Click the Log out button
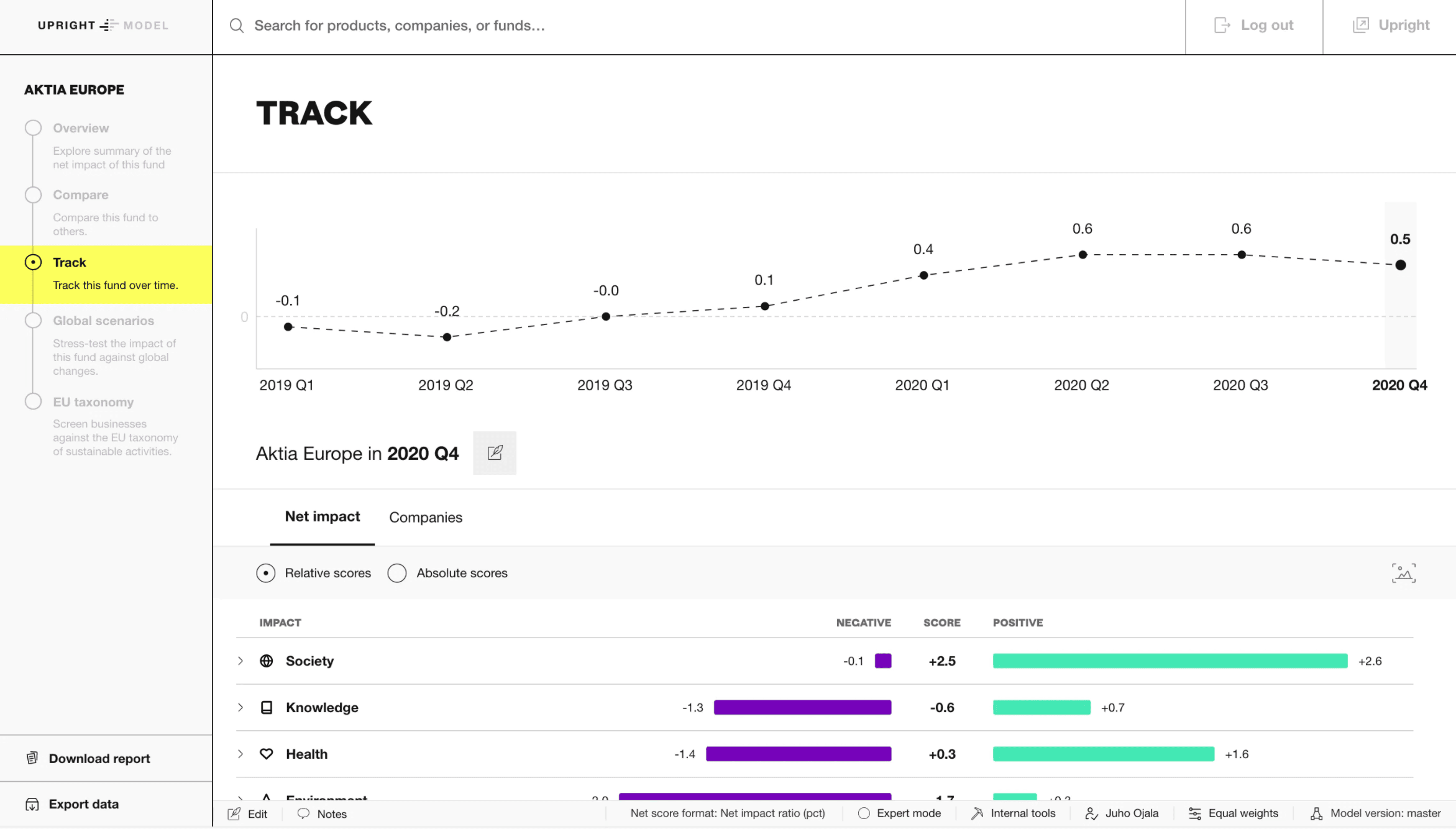Viewport: 1456px width, 829px height. pyautogui.click(x=1254, y=25)
